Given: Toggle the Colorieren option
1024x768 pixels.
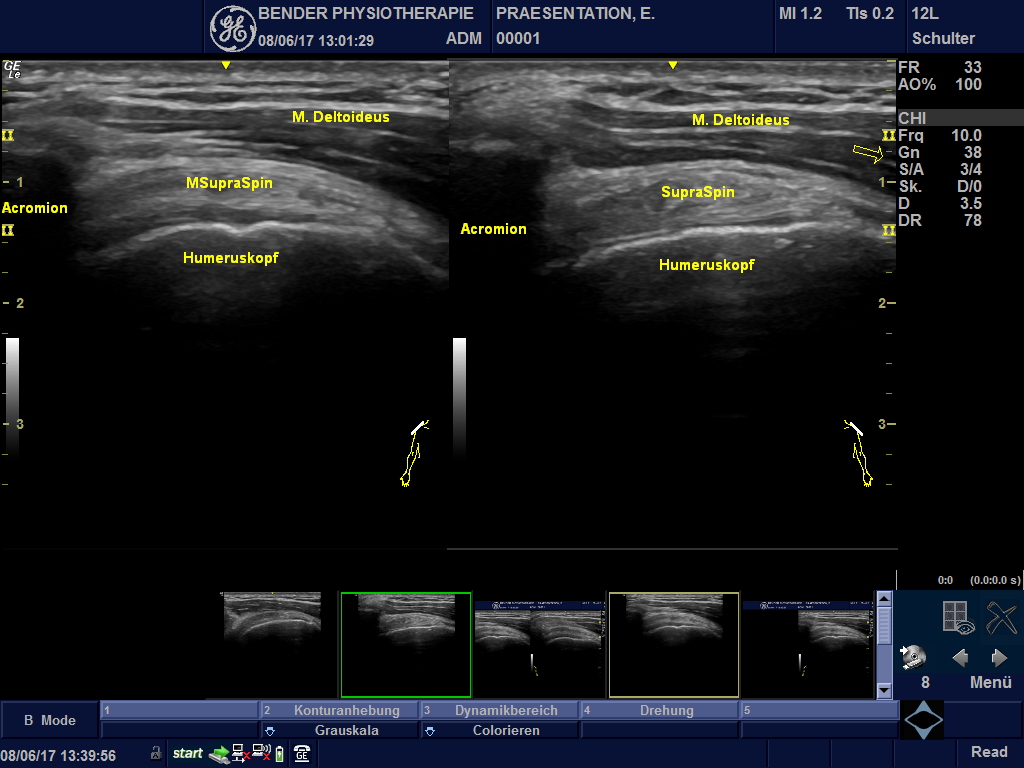Looking at the screenshot, I should (x=499, y=730).
